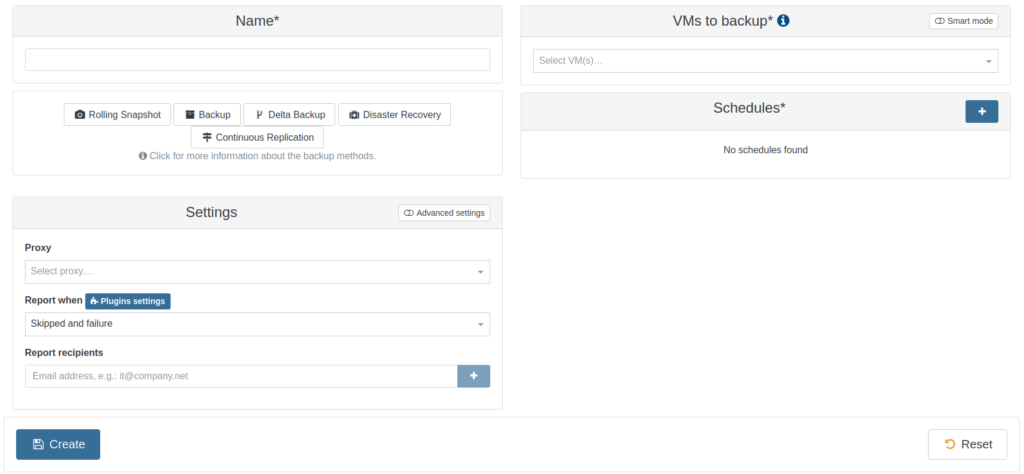
Task: Open Plugins settings
Action: (x=128, y=301)
